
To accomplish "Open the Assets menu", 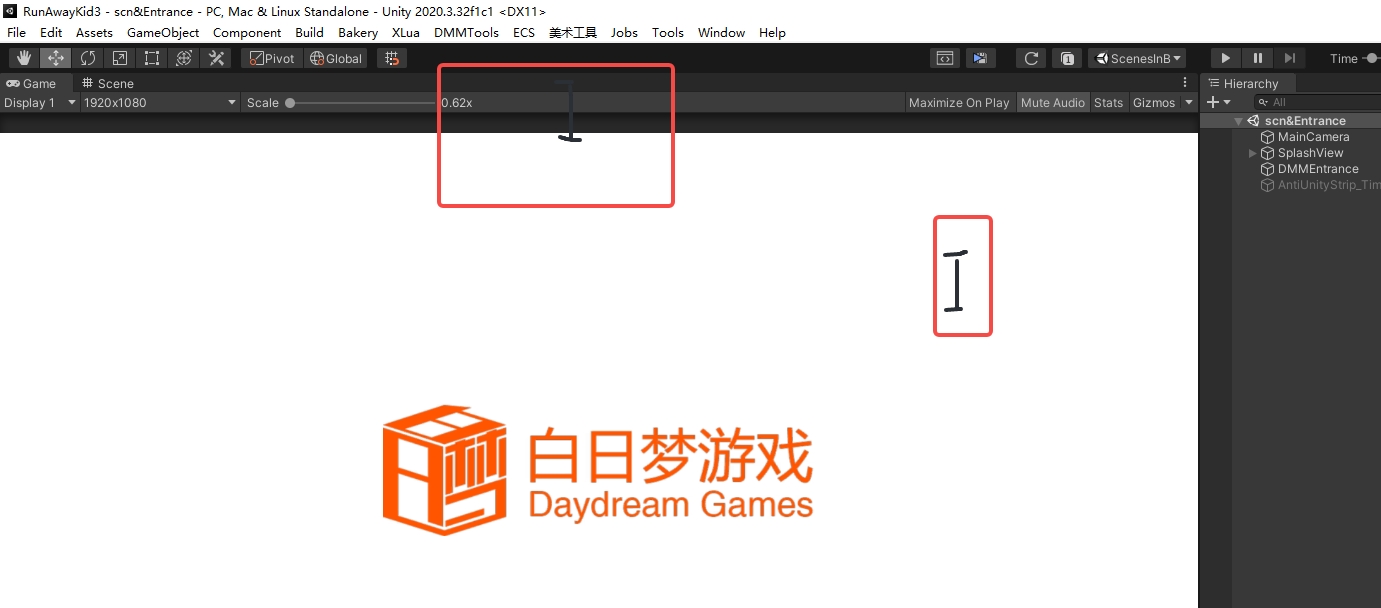I will 94,32.
